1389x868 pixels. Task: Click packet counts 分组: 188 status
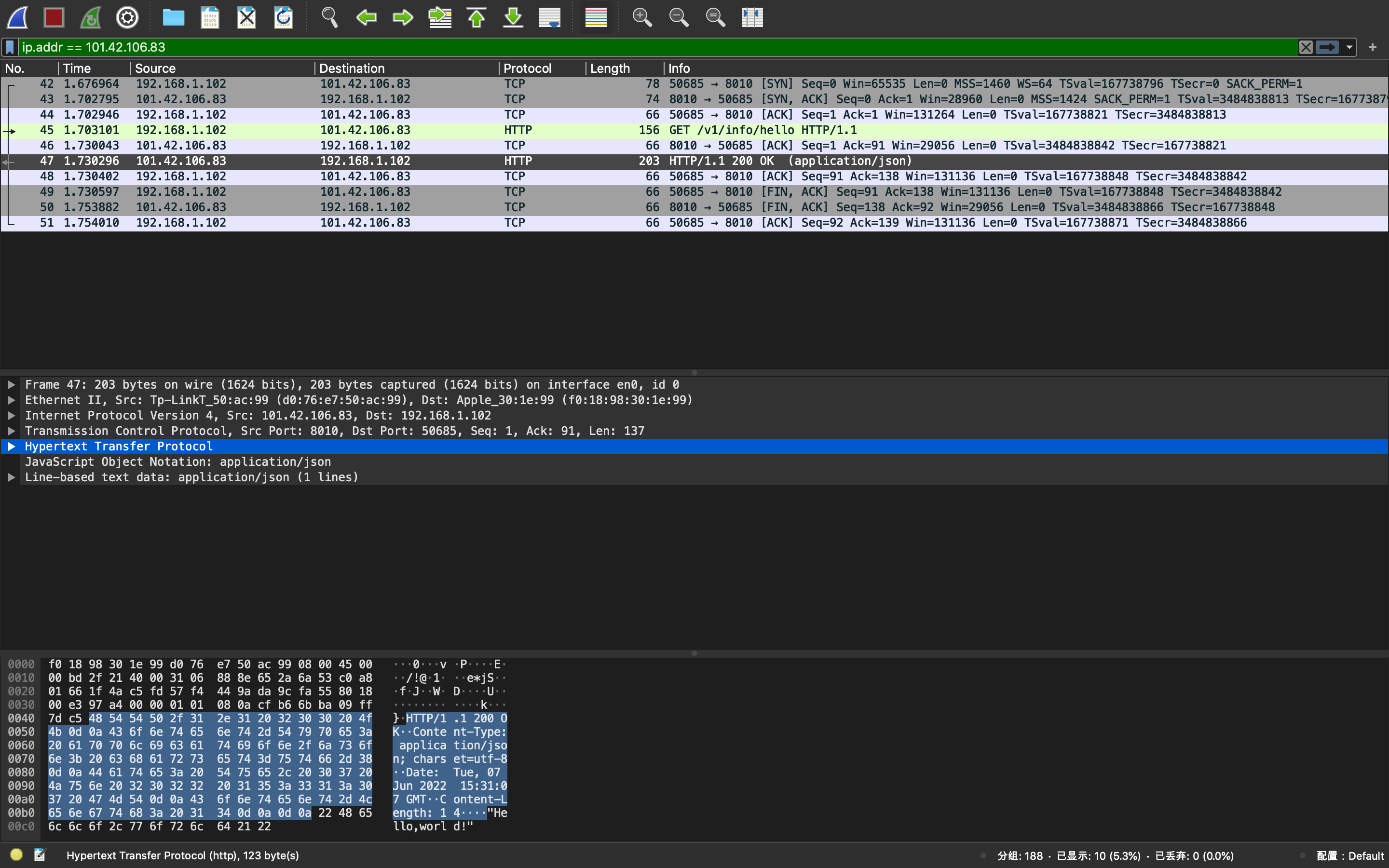point(1020,856)
